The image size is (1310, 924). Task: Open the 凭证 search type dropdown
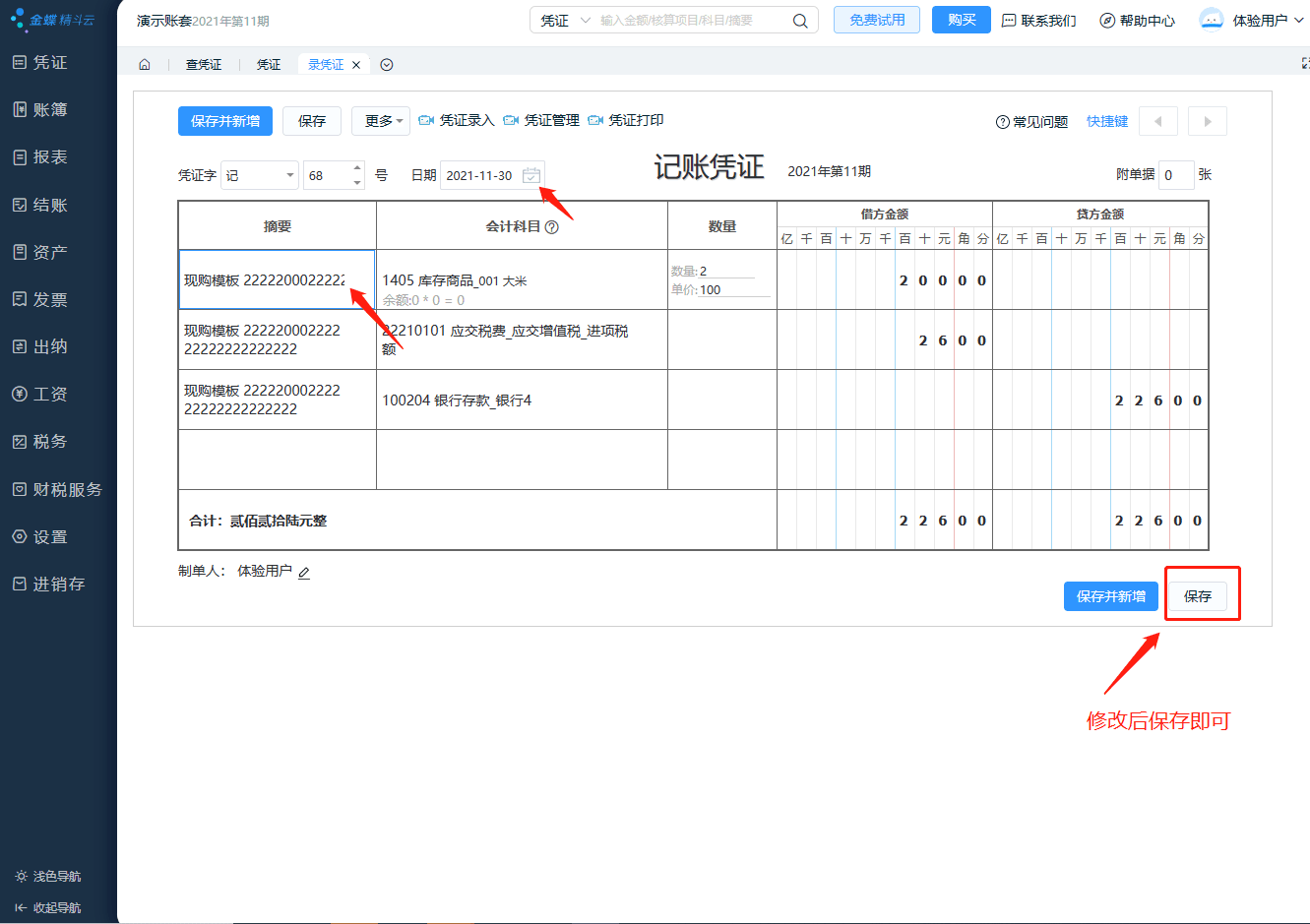(565, 21)
